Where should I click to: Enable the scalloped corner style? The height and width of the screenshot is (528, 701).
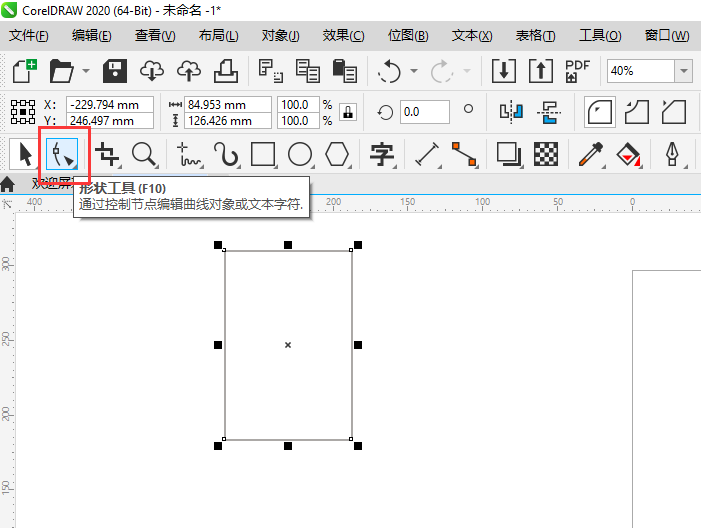(x=637, y=111)
